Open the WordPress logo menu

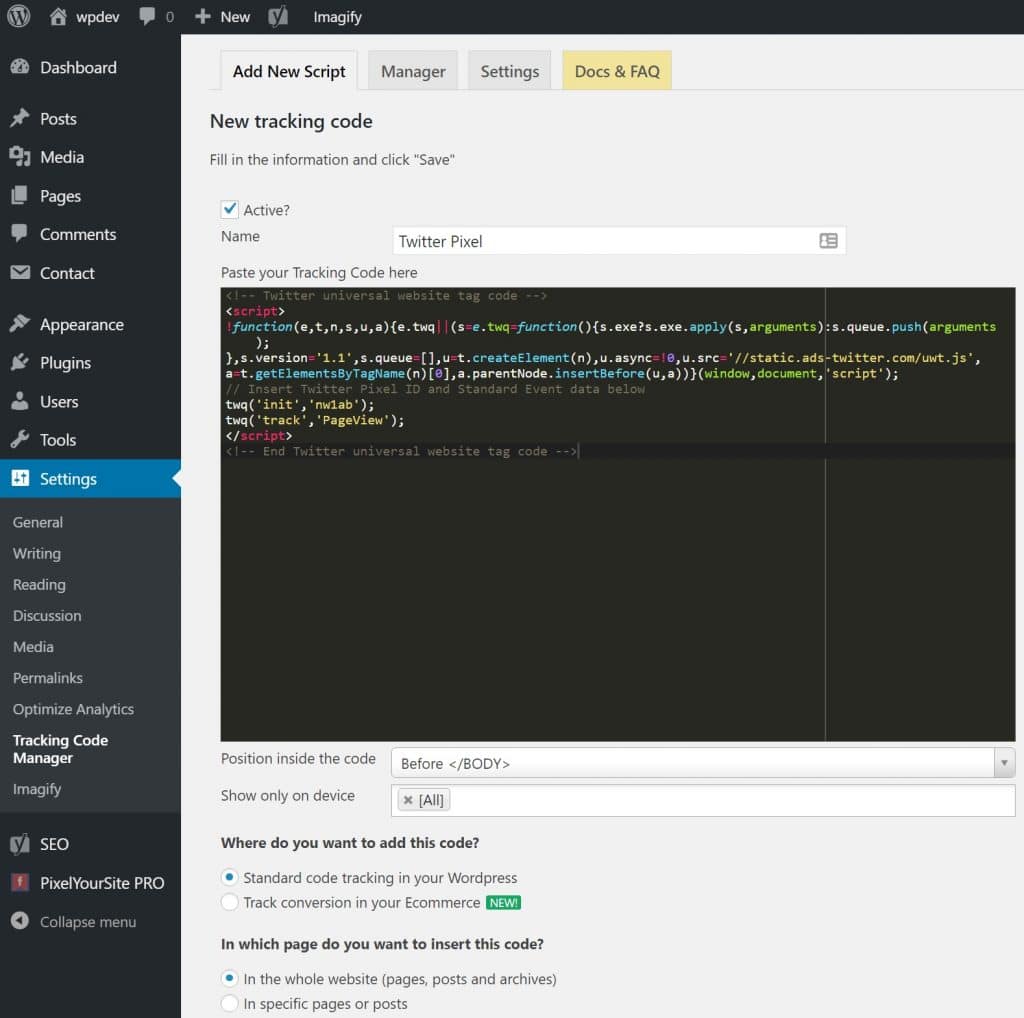pyautogui.click(x=18, y=16)
